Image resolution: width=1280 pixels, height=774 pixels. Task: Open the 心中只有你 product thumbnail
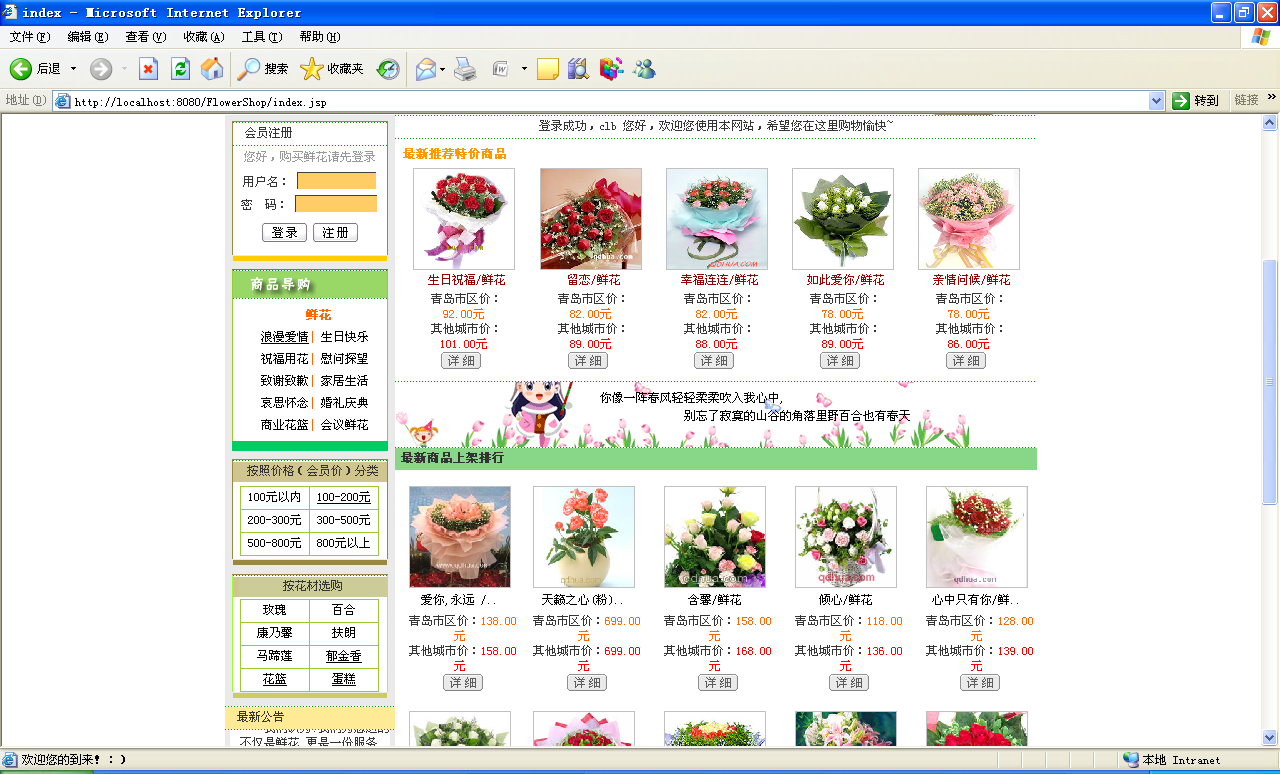pyautogui.click(x=977, y=537)
